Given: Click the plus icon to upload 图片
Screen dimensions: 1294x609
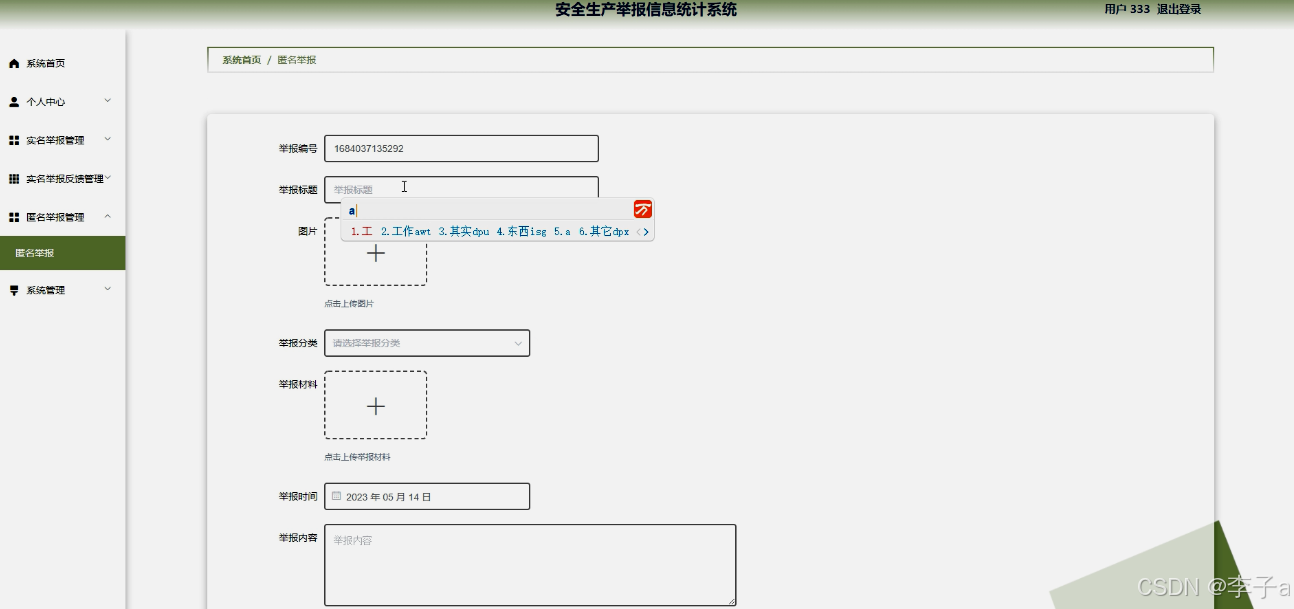Looking at the screenshot, I should 375,253.
